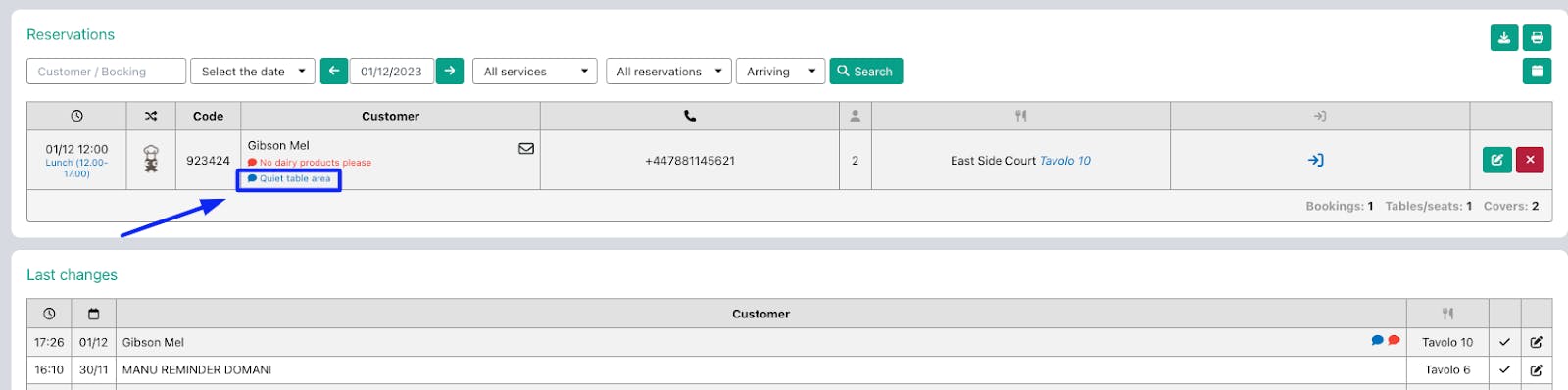The width and height of the screenshot is (1568, 390).
Task: Click the envelope icon for Gibson Mel
Action: 526,149
